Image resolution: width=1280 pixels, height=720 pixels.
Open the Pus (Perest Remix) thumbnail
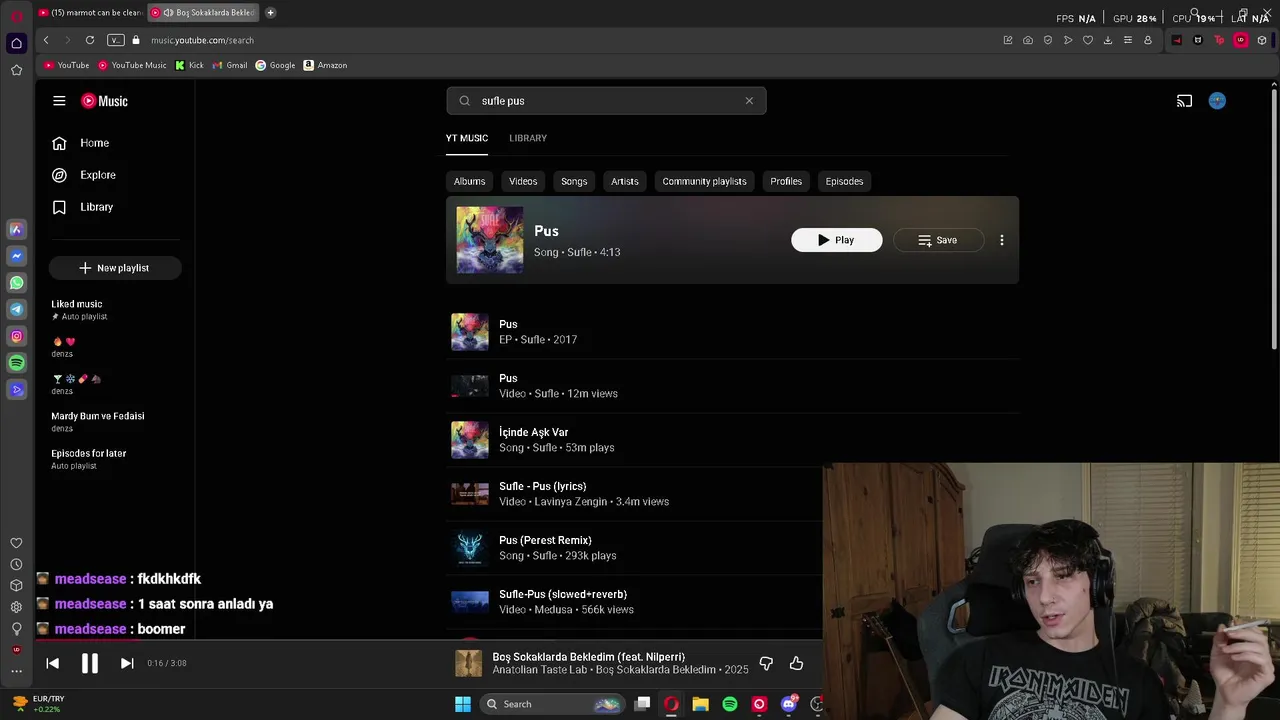pyautogui.click(x=470, y=548)
